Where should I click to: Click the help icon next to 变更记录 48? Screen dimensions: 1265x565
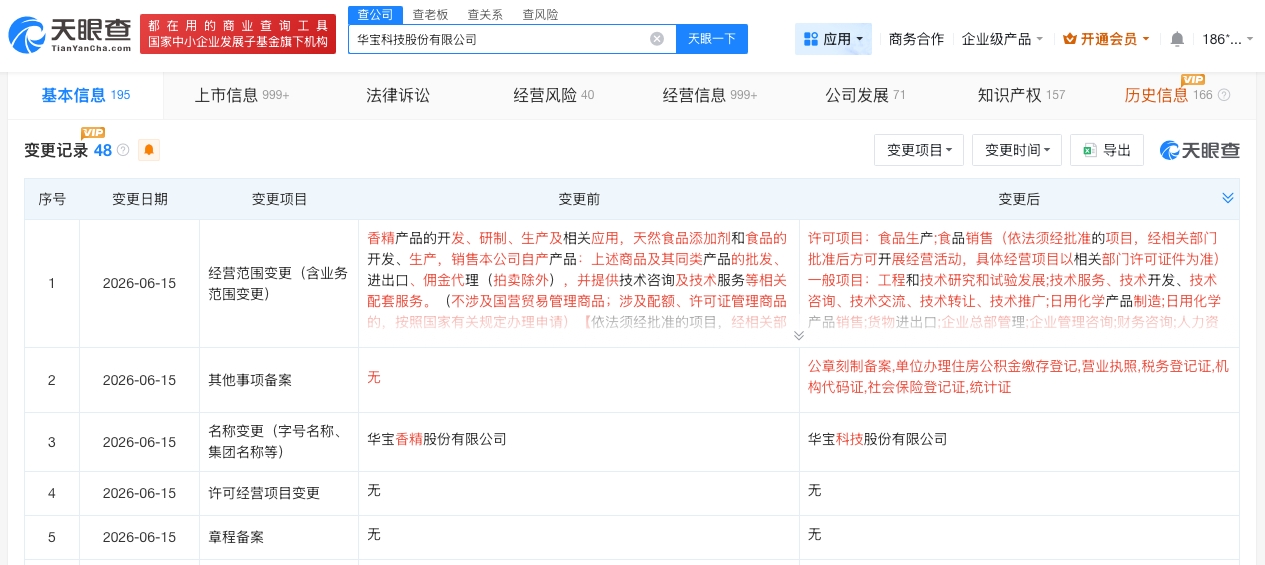click(x=123, y=150)
